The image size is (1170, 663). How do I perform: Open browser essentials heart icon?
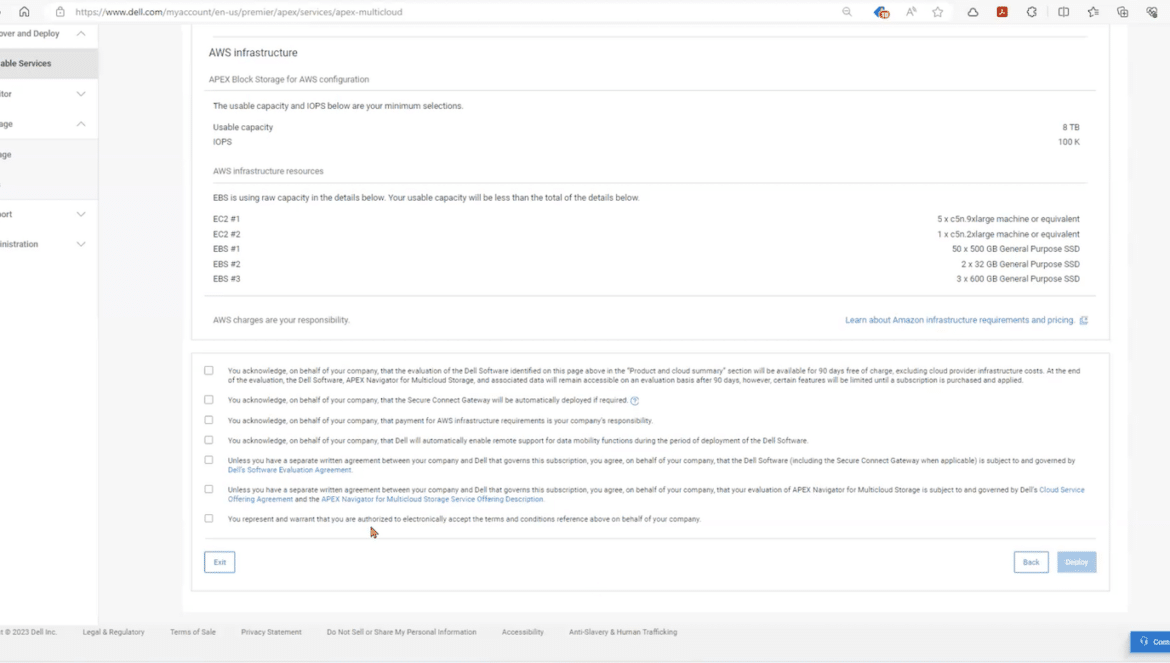1152,12
